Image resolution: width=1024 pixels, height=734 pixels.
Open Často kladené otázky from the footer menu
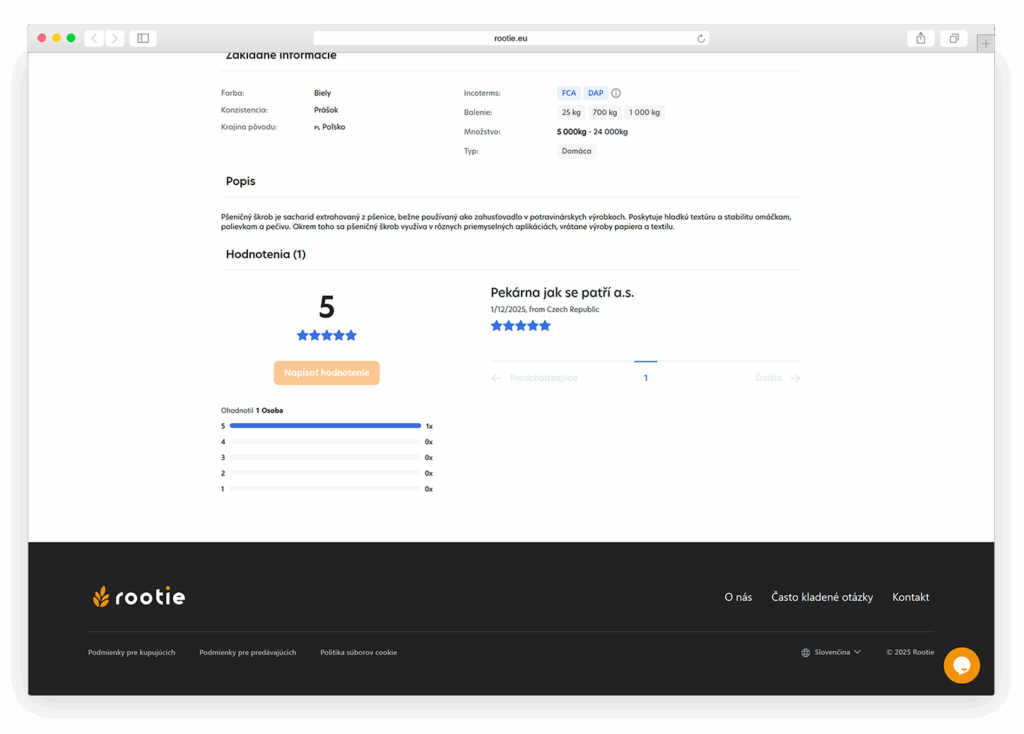tap(822, 596)
